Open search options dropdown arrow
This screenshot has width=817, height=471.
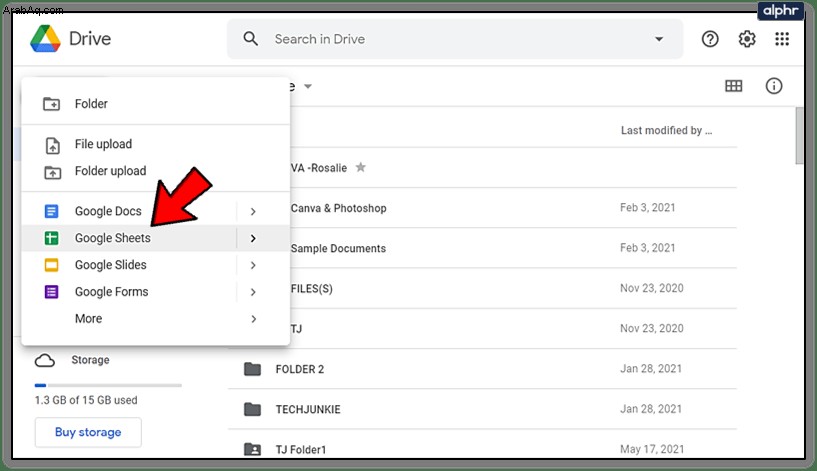click(x=659, y=39)
